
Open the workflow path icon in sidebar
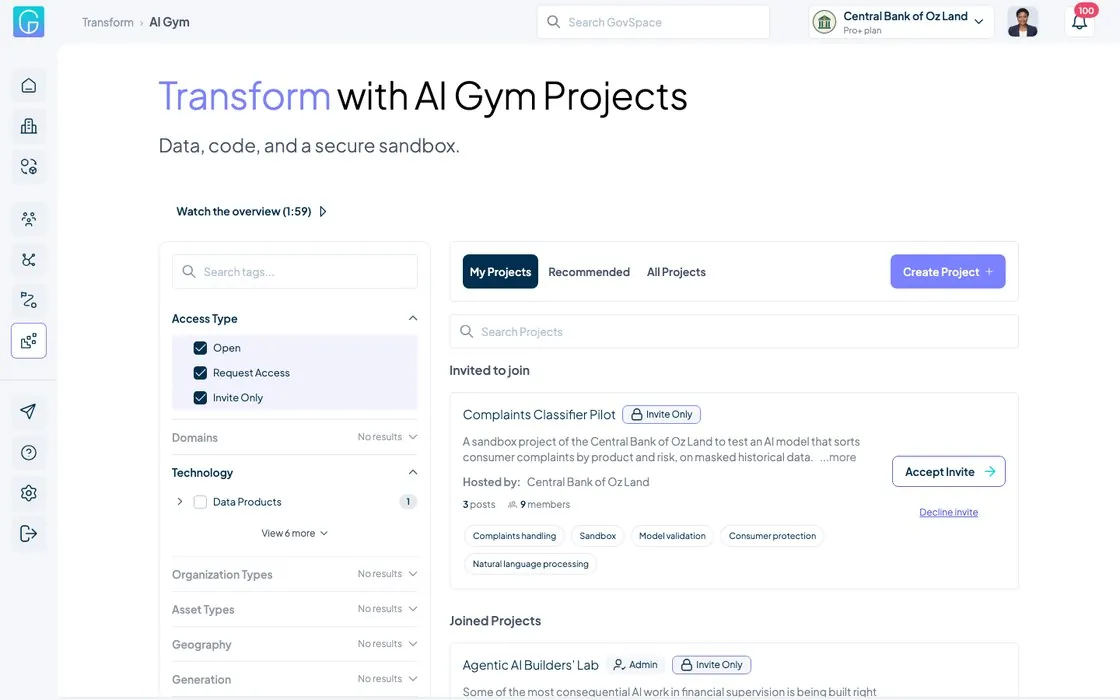29,300
